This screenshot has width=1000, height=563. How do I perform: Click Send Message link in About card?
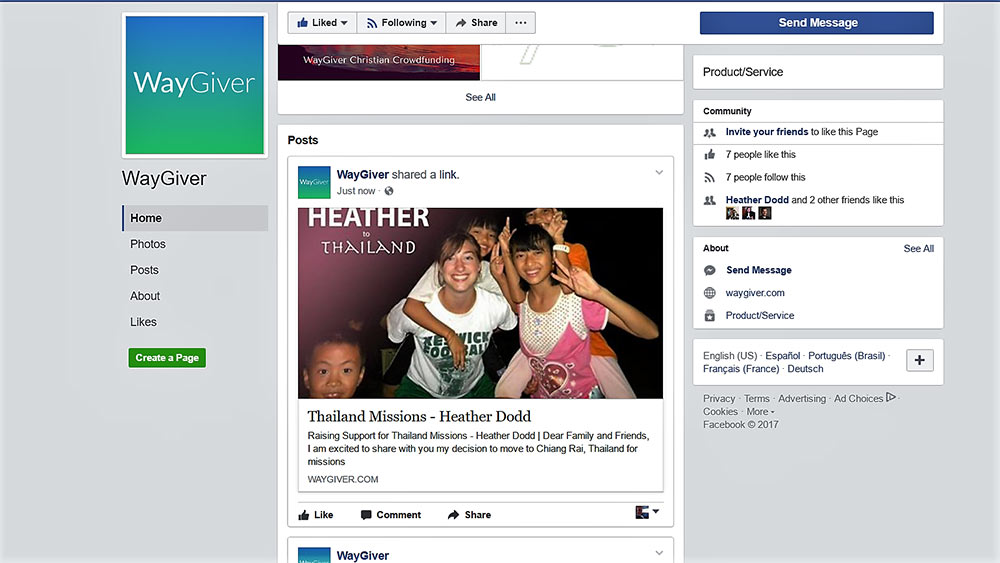[x=758, y=270]
